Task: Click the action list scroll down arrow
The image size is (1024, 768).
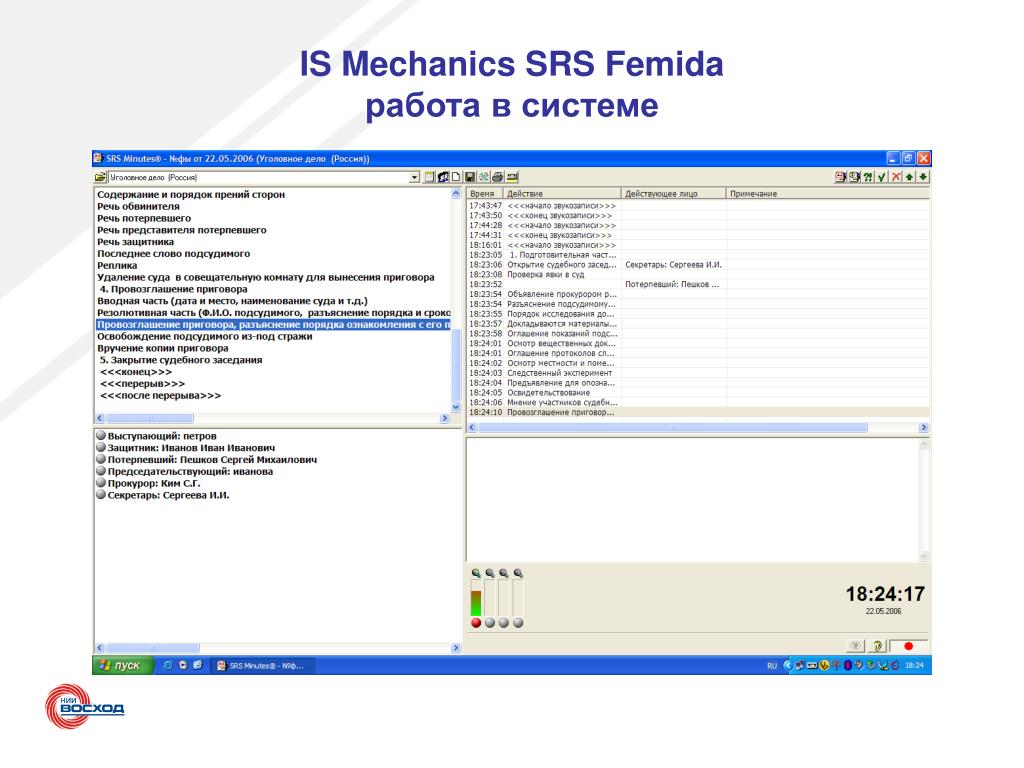Action: click(x=456, y=408)
